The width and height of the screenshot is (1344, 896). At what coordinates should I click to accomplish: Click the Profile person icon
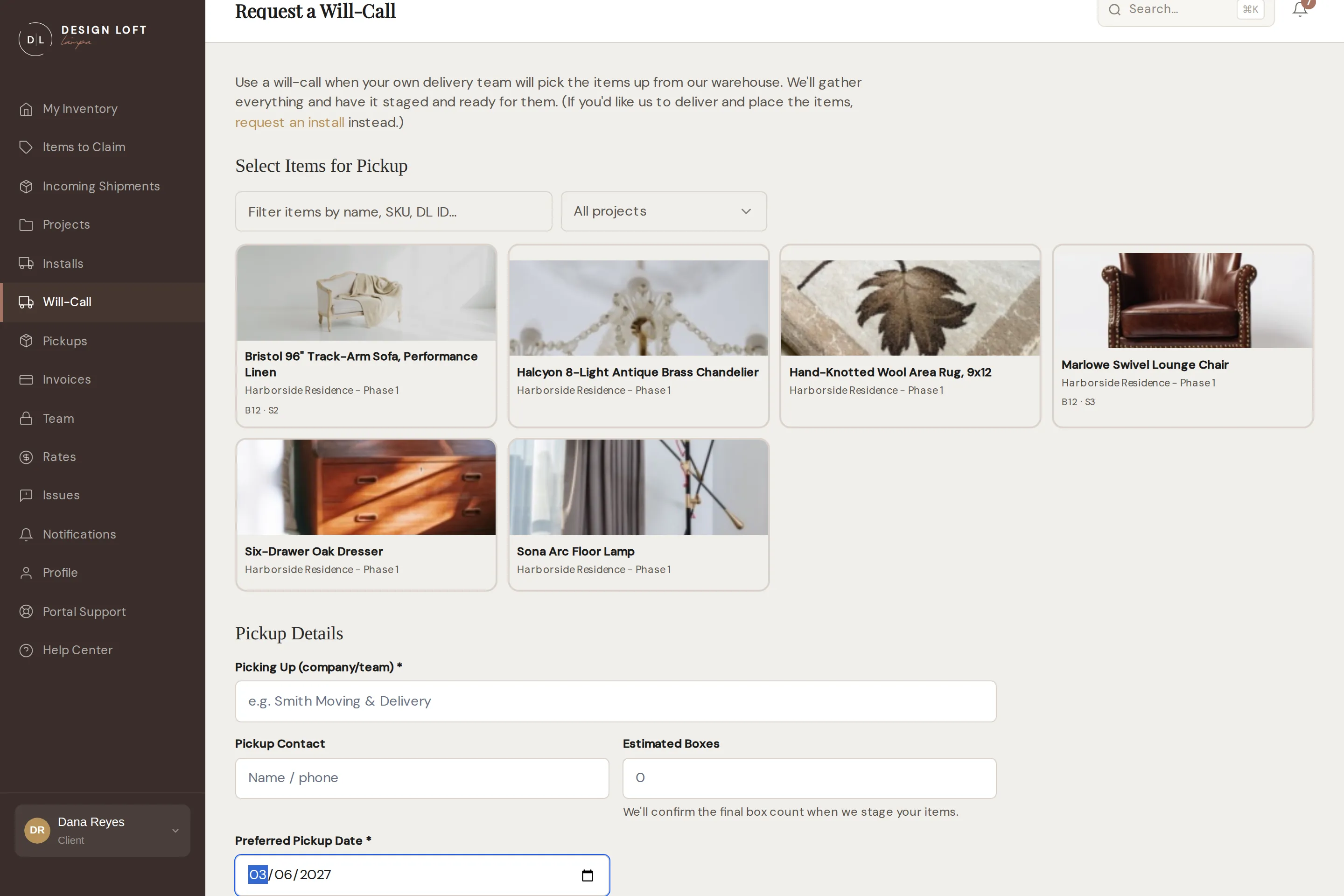[x=26, y=573]
